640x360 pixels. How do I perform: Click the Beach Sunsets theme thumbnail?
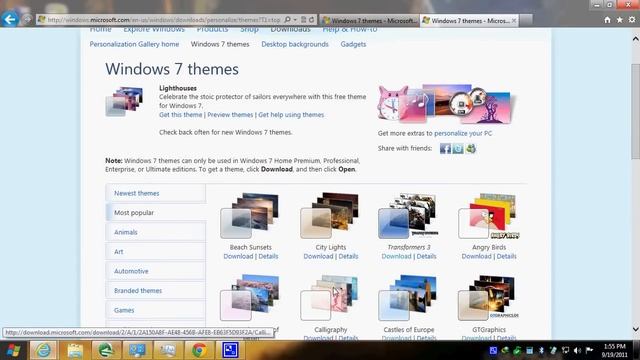pos(250,216)
